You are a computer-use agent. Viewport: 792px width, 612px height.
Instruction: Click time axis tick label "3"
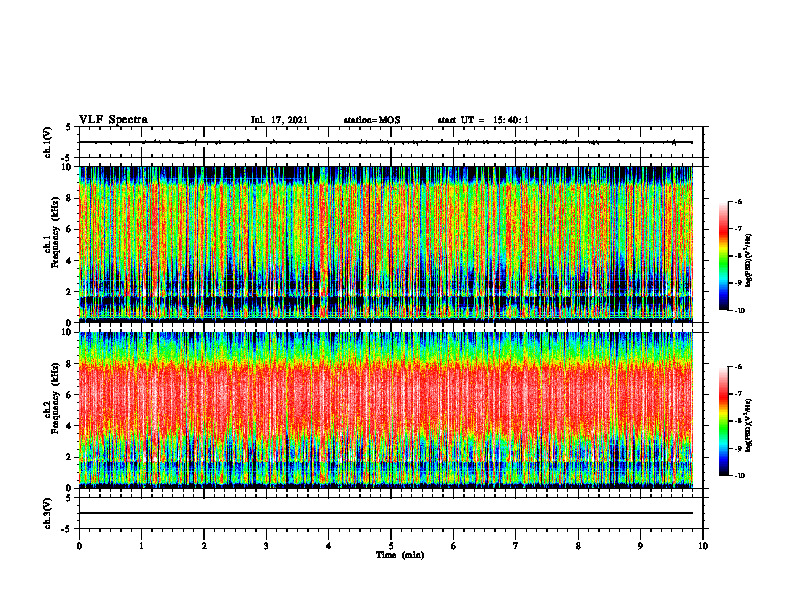[266, 546]
